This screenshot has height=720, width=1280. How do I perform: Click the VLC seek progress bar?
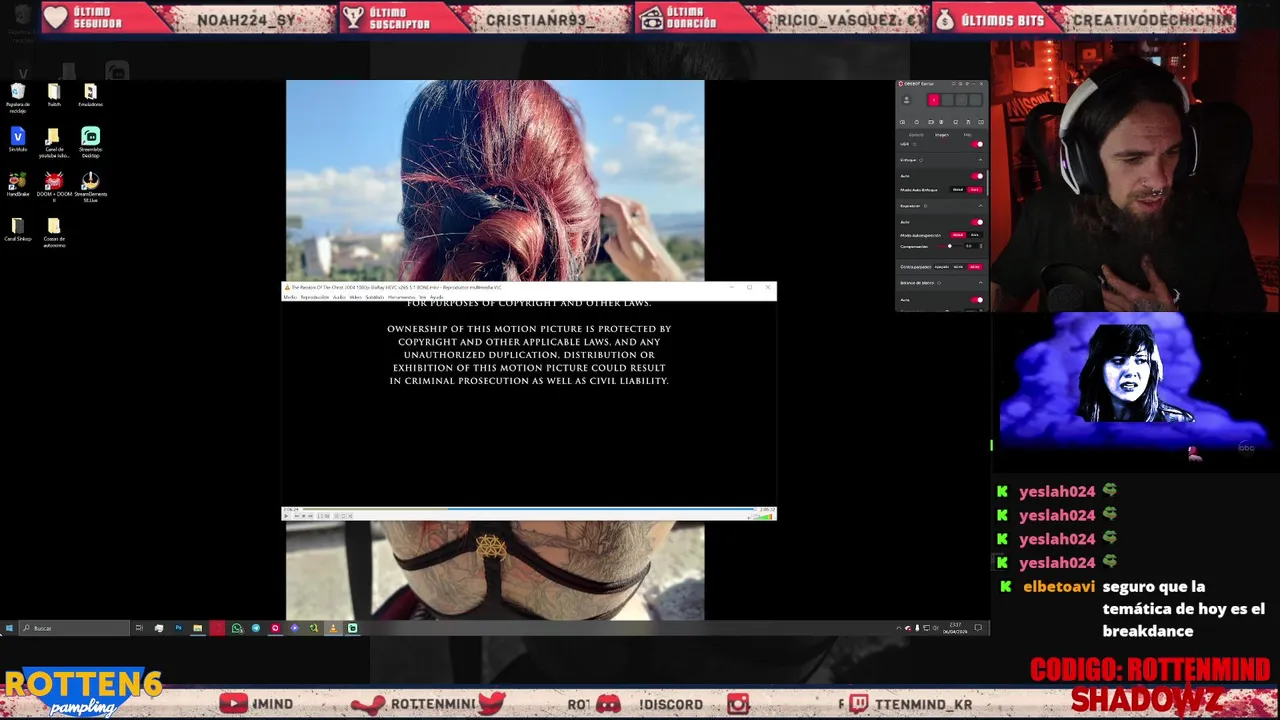point(527,509)
